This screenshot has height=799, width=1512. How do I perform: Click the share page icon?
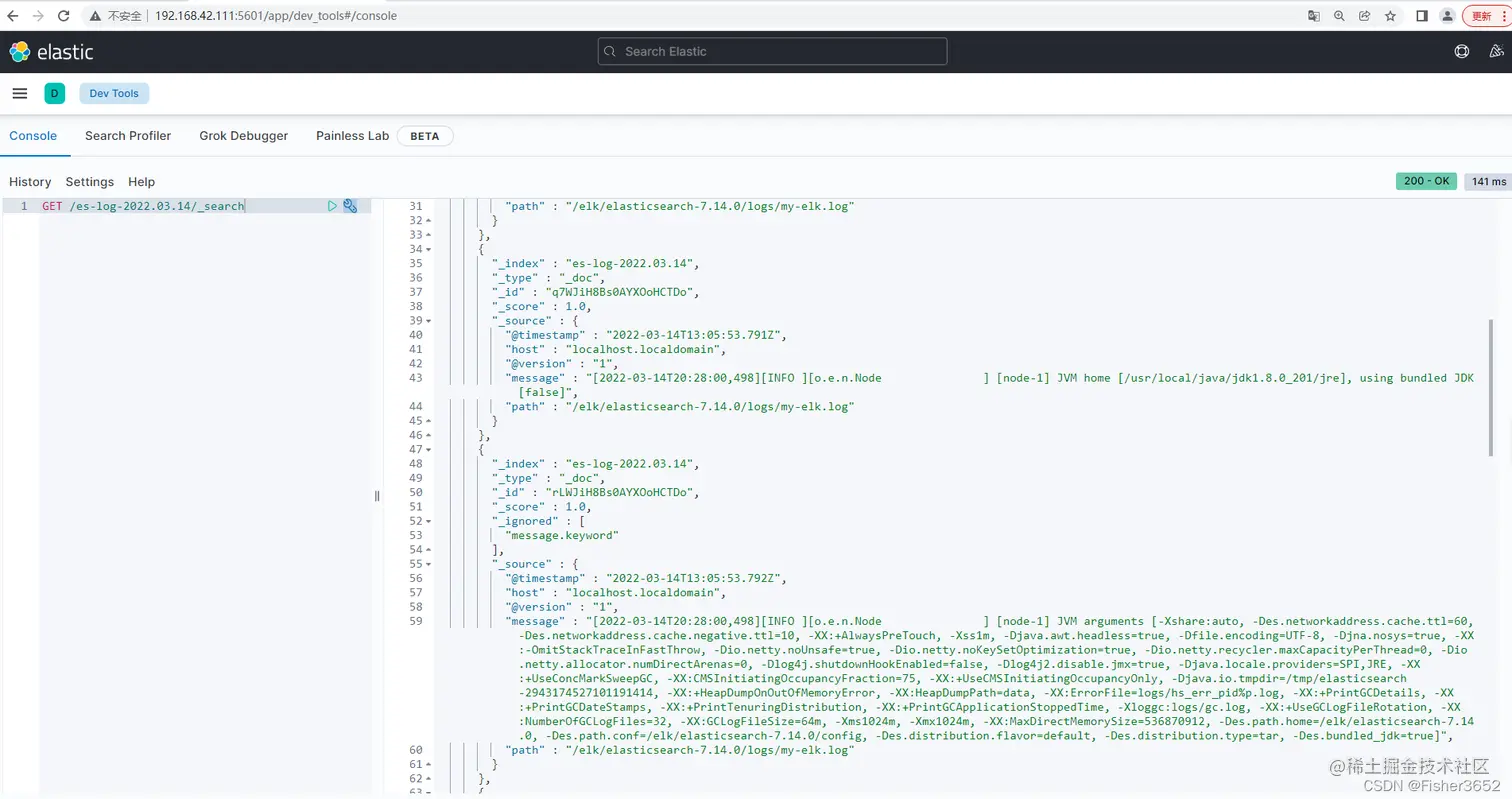1364,16
